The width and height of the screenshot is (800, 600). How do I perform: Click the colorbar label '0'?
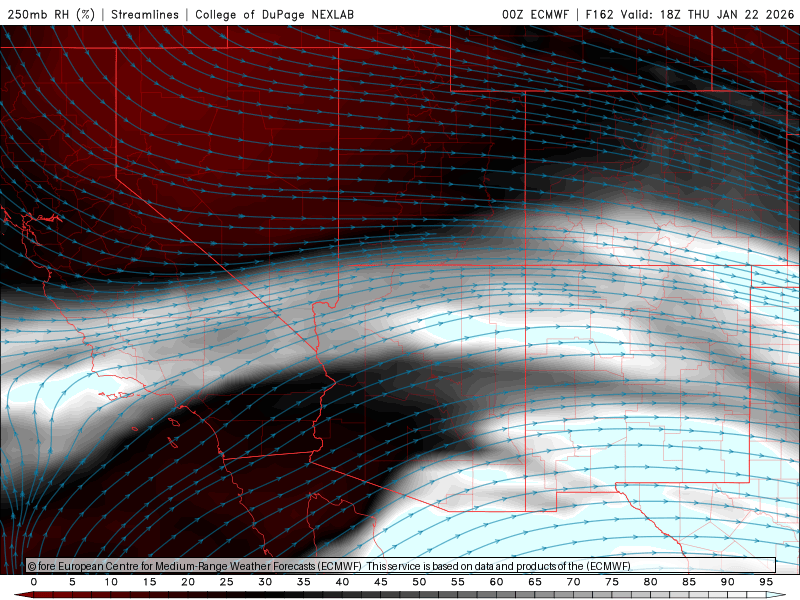pos(34,582)
